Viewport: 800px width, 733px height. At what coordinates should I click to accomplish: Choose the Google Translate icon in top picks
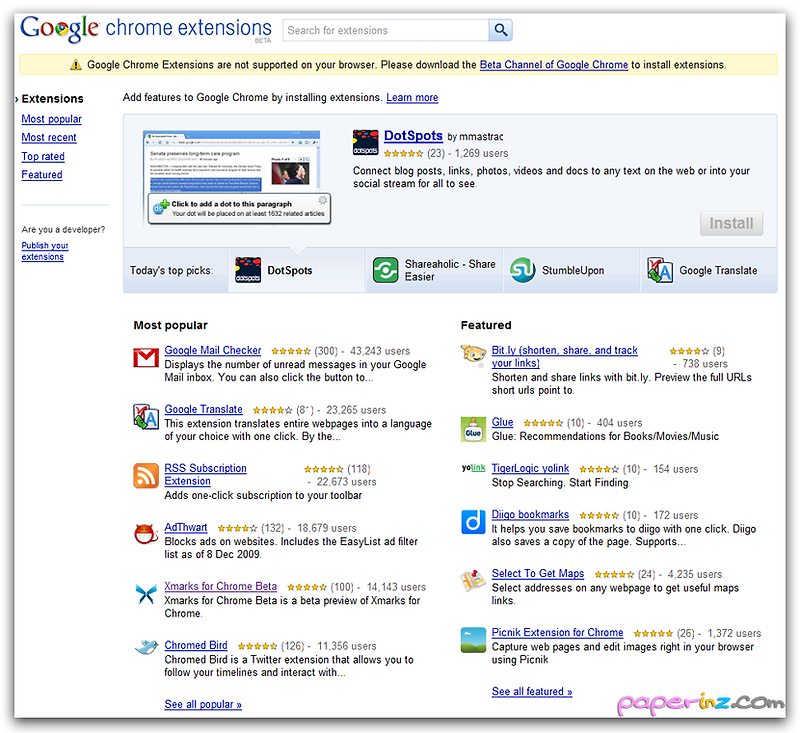tap(660, 270)
